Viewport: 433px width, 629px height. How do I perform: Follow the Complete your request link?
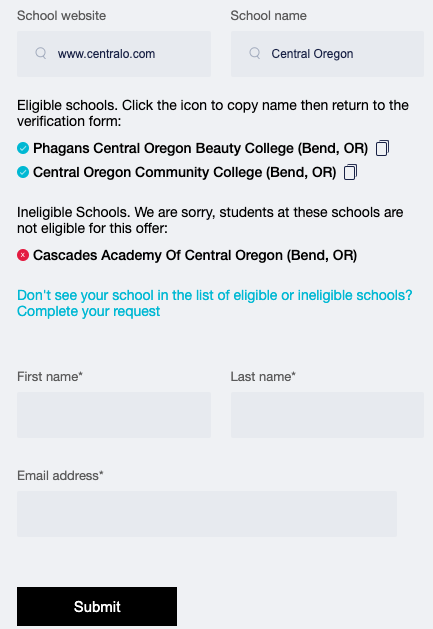(x=88, y=311)
